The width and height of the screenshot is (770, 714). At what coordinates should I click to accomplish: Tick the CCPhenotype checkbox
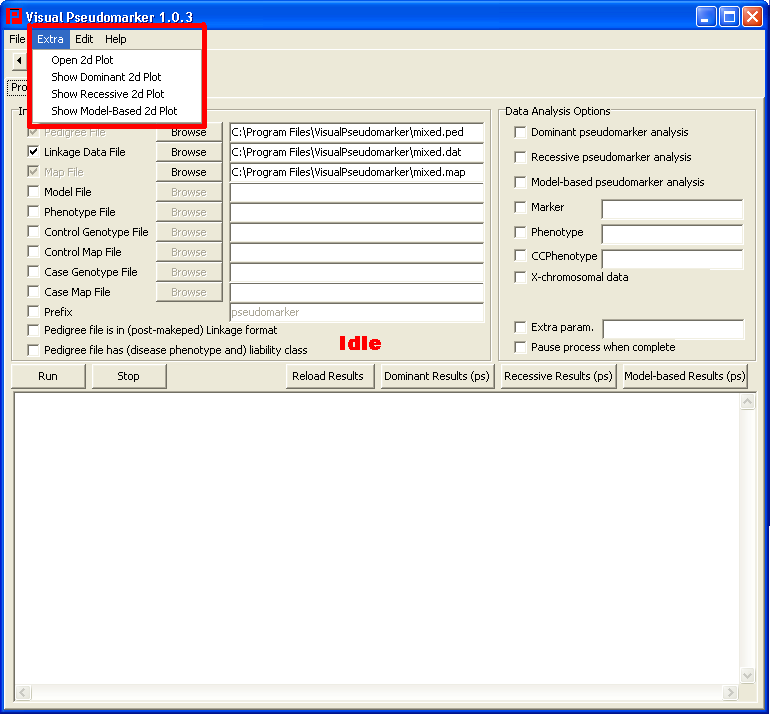click(x=520, y=256)
